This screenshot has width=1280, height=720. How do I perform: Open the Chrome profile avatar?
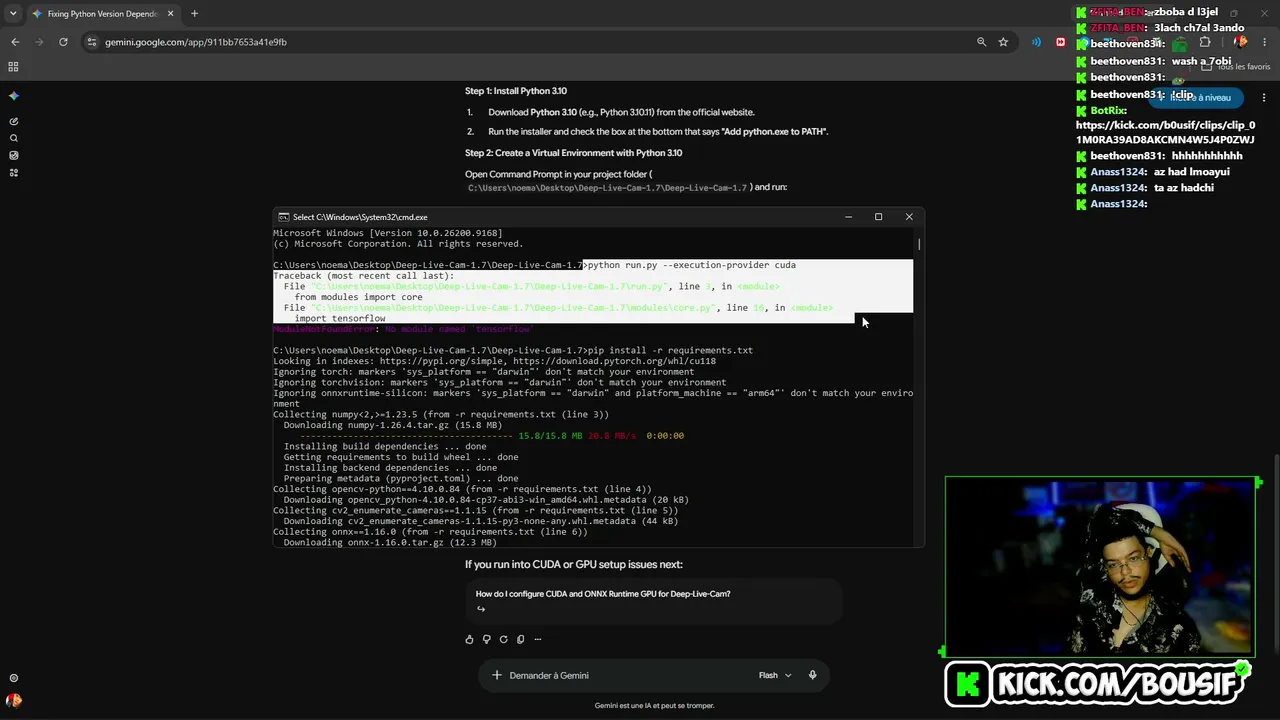1241,42
